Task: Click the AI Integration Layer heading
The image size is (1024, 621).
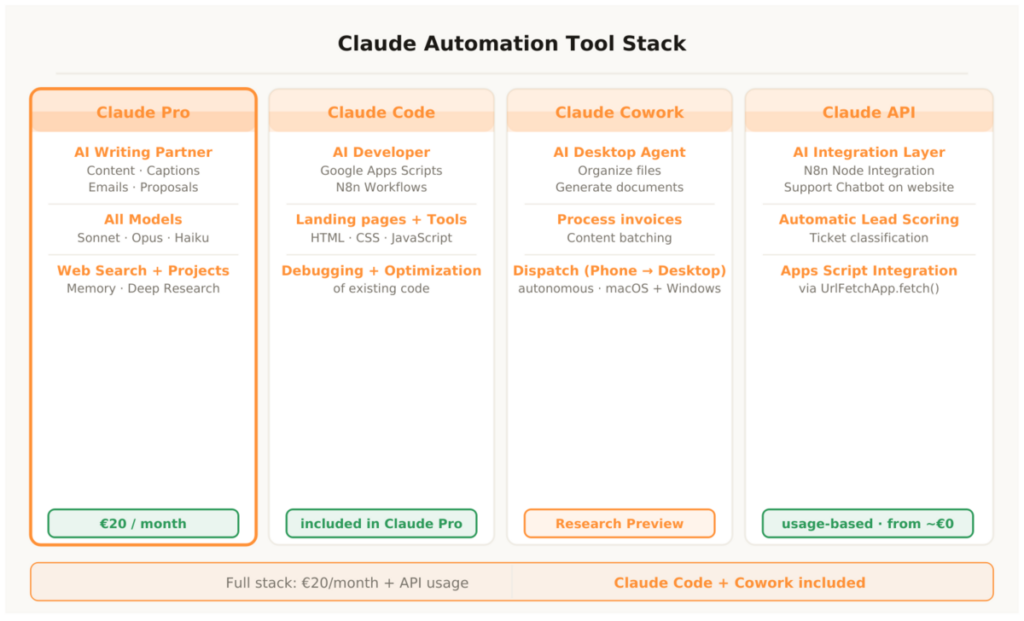Action: tap(869, 152)
